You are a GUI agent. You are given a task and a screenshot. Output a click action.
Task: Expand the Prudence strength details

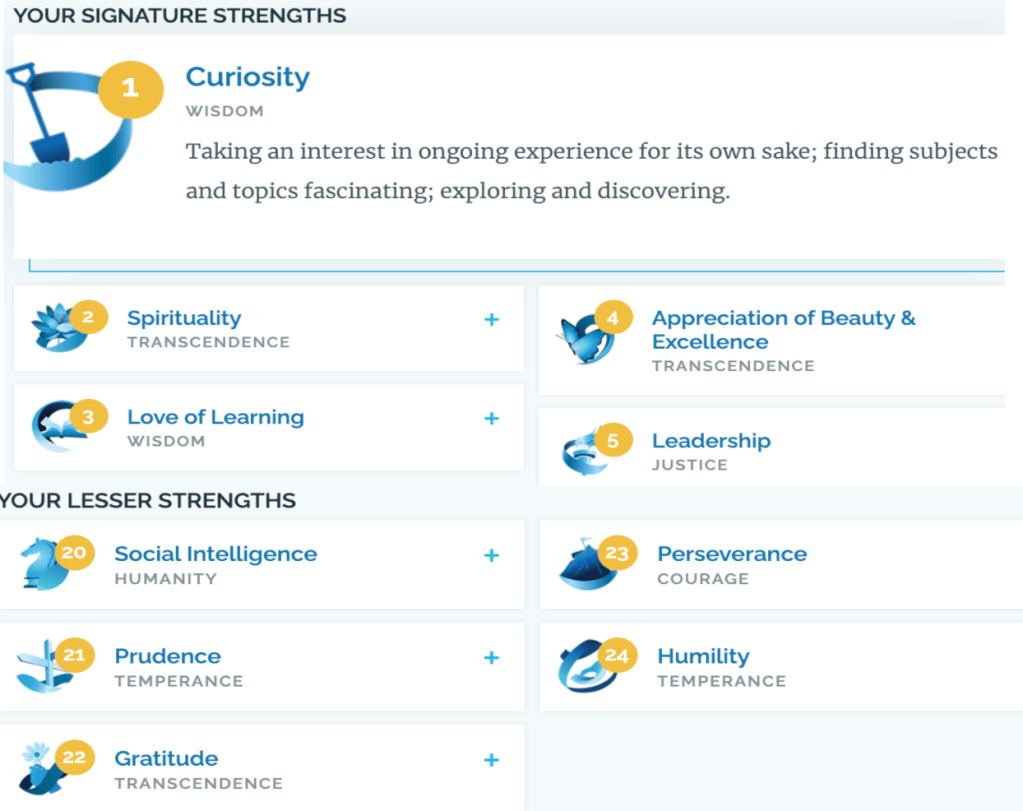[491, 657]
